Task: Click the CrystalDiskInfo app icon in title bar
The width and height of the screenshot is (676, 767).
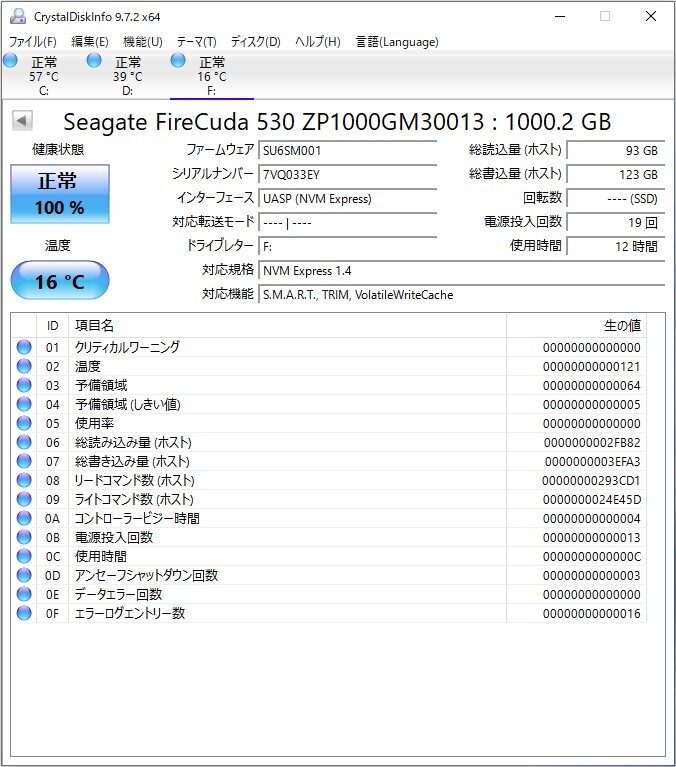Action: tap(17, 17)
